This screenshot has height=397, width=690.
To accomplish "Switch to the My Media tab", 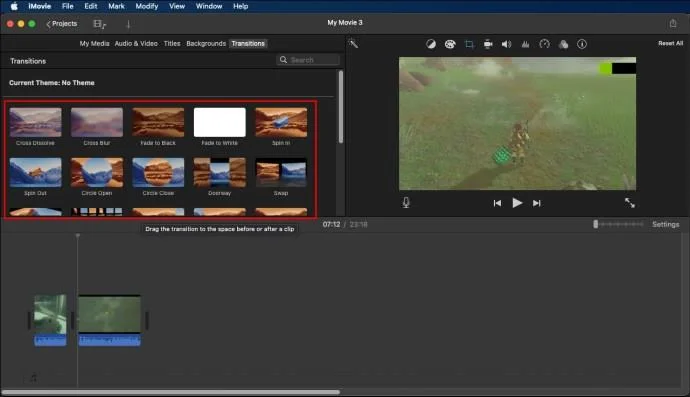I will coord(94,44).
